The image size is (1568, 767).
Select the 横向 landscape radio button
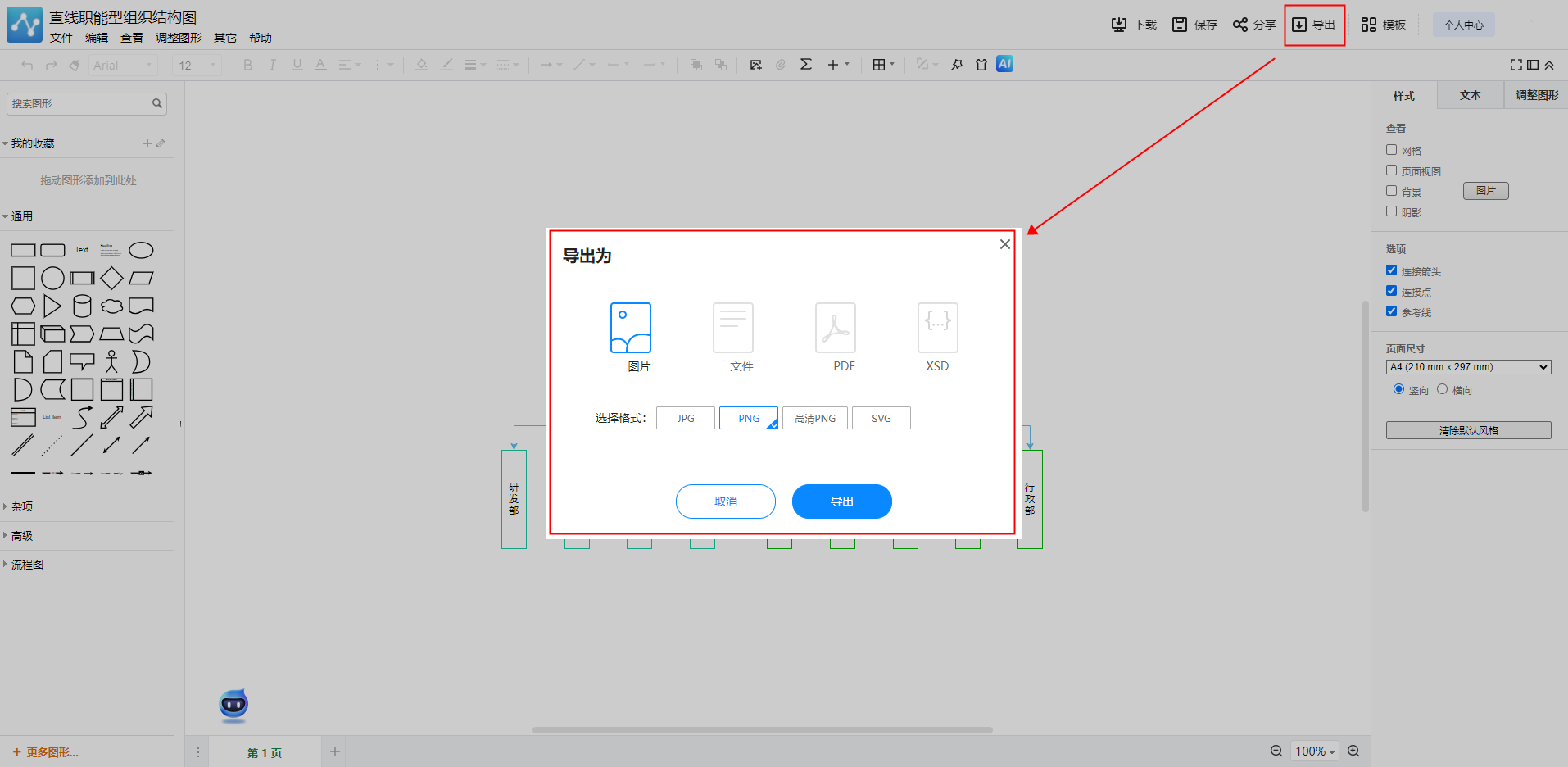(1442, 389)
